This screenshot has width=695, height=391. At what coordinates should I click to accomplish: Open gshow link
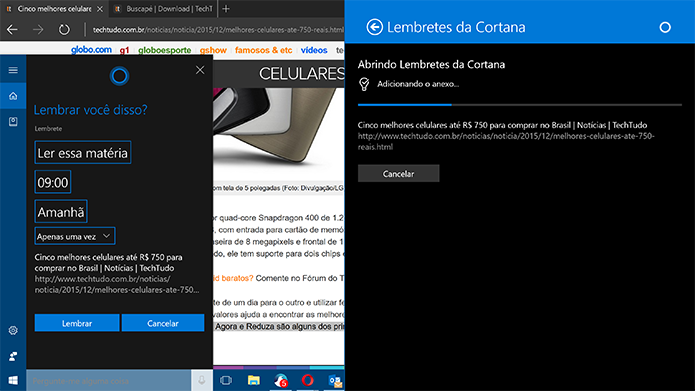pos(213,50)
